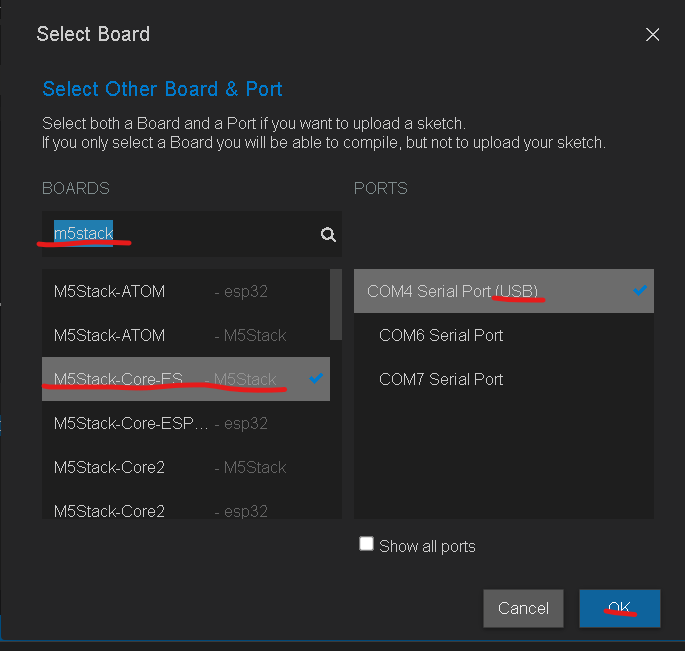Select M5Stack-ATOM esp32 board
Viewport: 685px width, 651px height.
pos(186,291)
